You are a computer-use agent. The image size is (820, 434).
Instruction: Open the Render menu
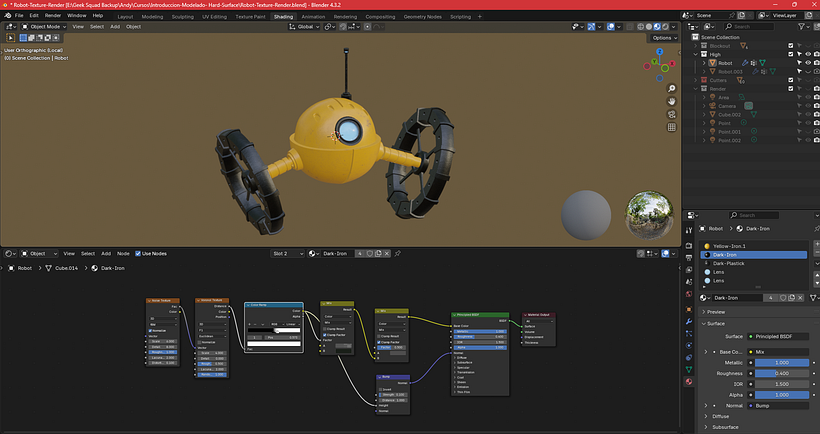coord(53,16)
